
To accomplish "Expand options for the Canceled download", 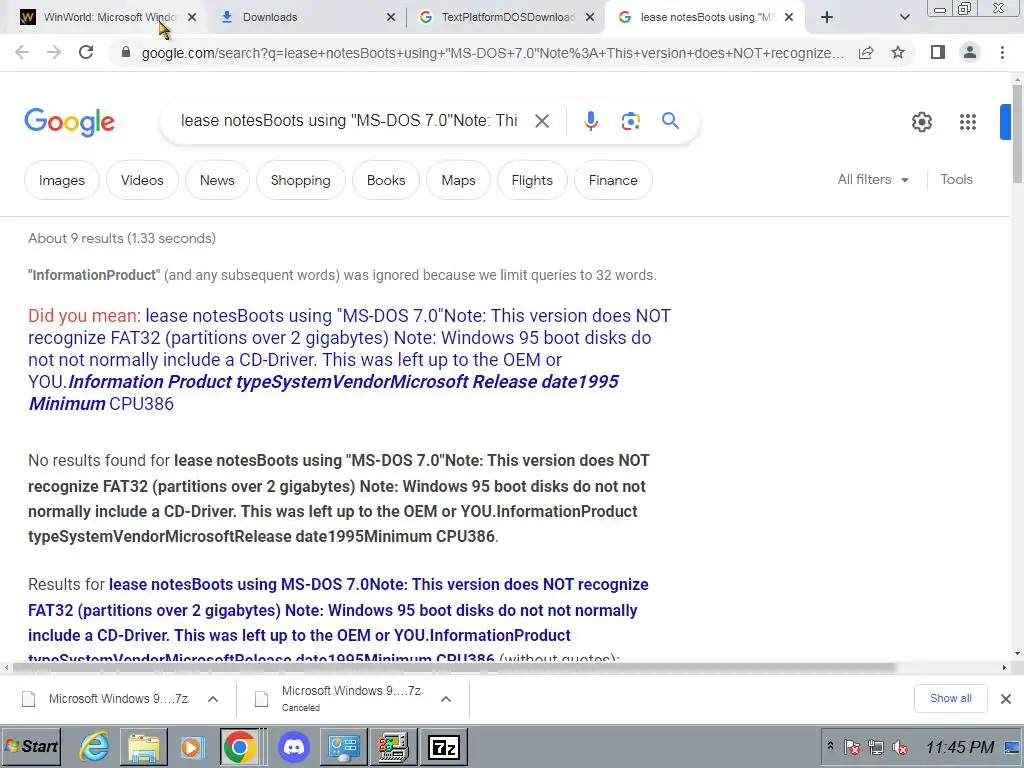I will click(x=446, y=699).
